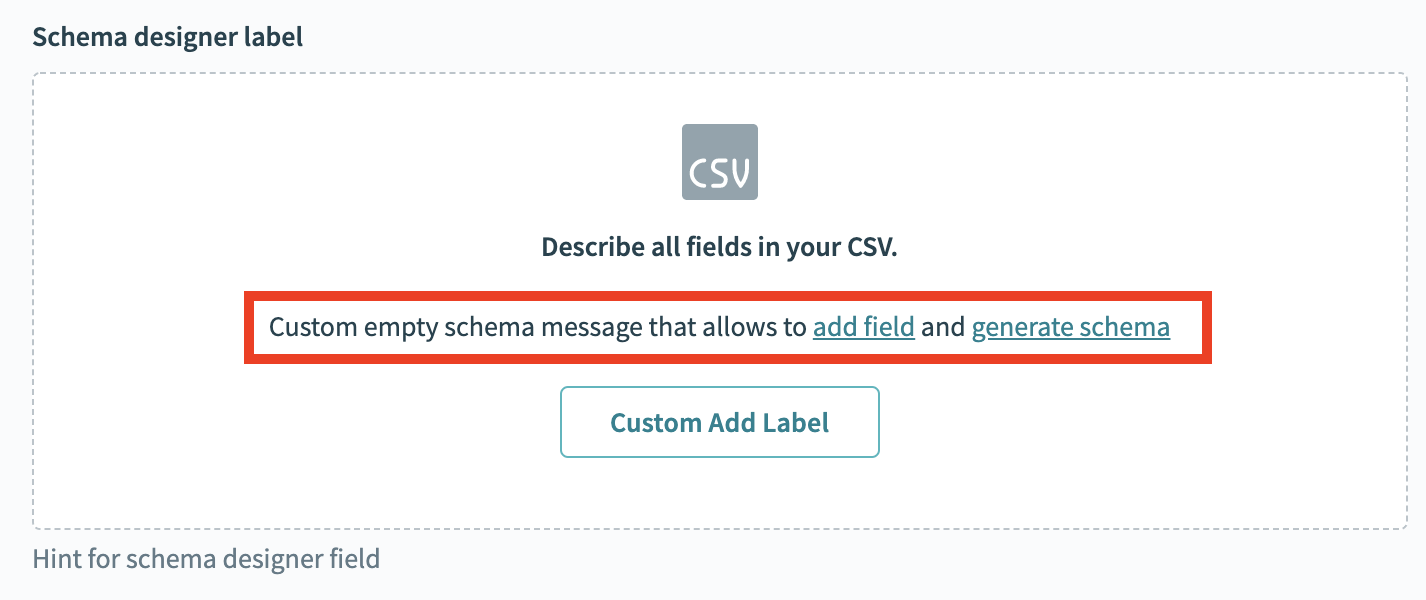Add a field via the underlined link
The height and width of the screenshot is (600, 1426).
pos(863,327)
